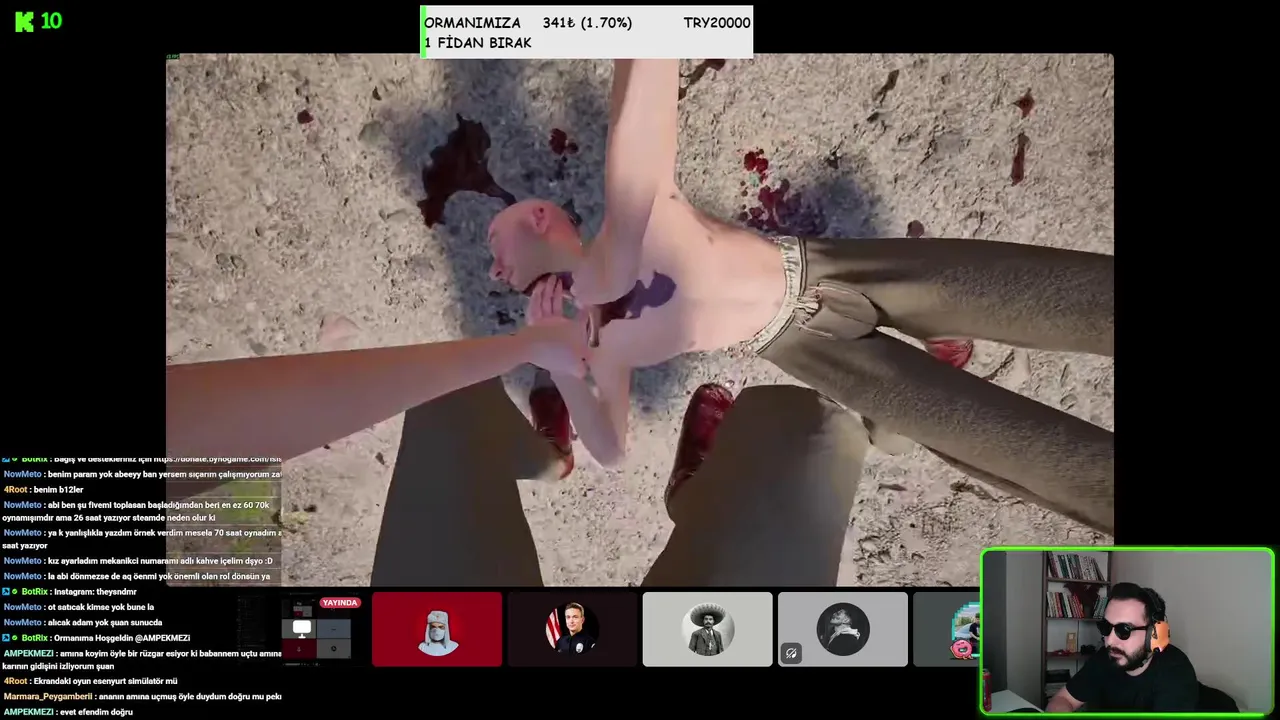Click 4Root username on 'benim b12ler' message

(15, 490)
